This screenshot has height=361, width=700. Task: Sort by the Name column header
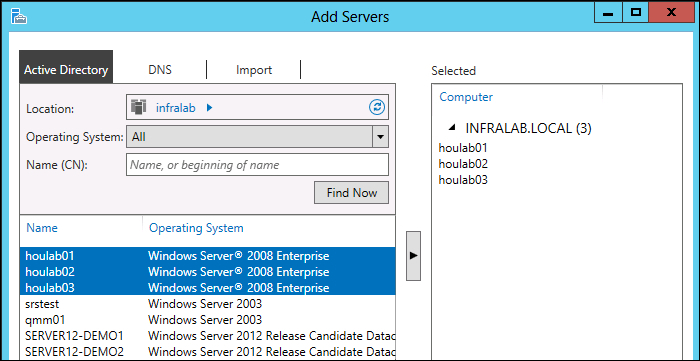tap(42, 228)
